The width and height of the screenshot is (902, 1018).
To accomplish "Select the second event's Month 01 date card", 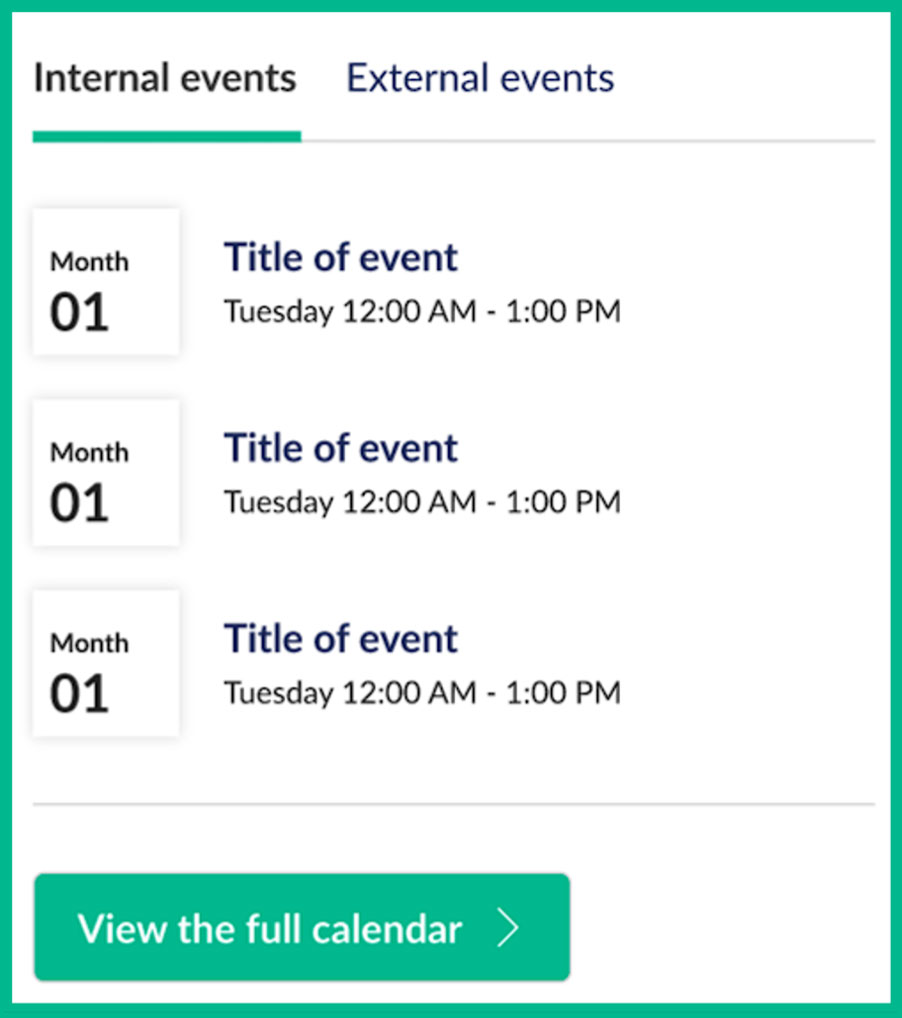I will click(106, 472).
